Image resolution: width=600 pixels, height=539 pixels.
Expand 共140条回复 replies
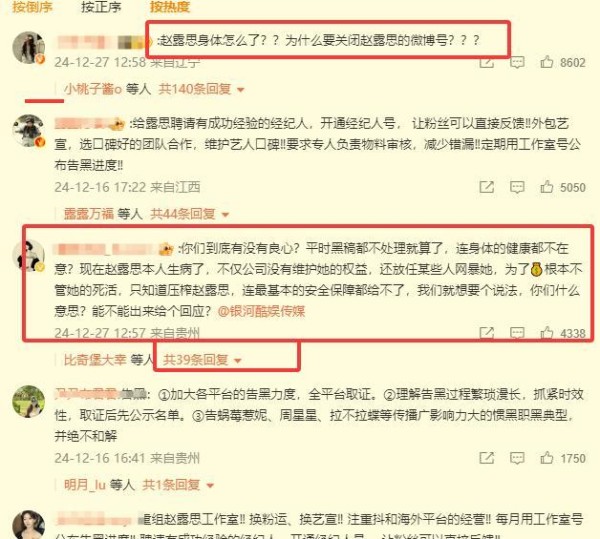(x=201, y=89)
